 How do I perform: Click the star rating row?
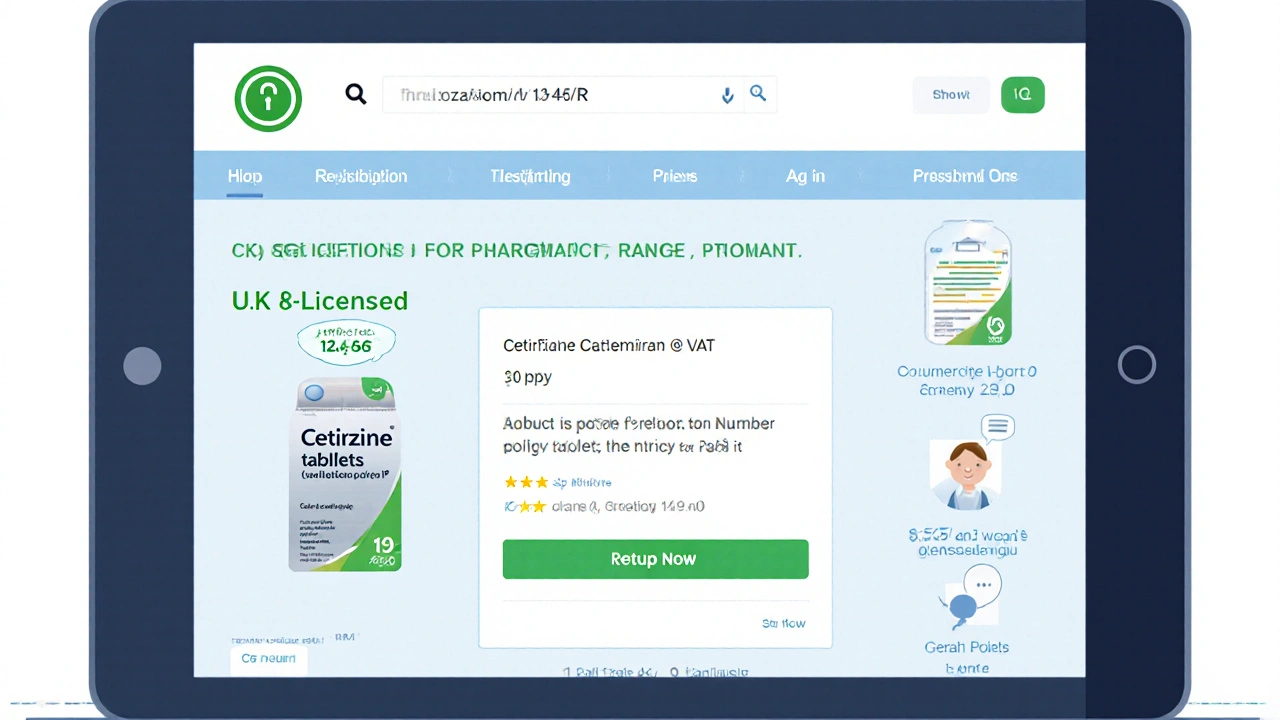point(557,482)
